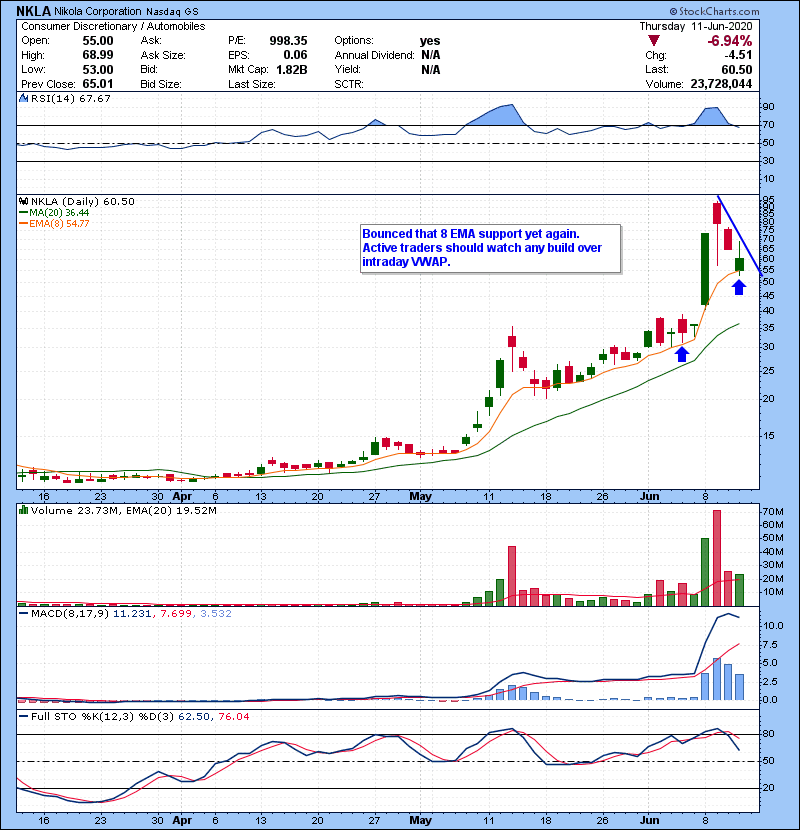This screenshot has width=800, height=830.
Task: Click the Open value 55.00
Action: pos(97,41)
